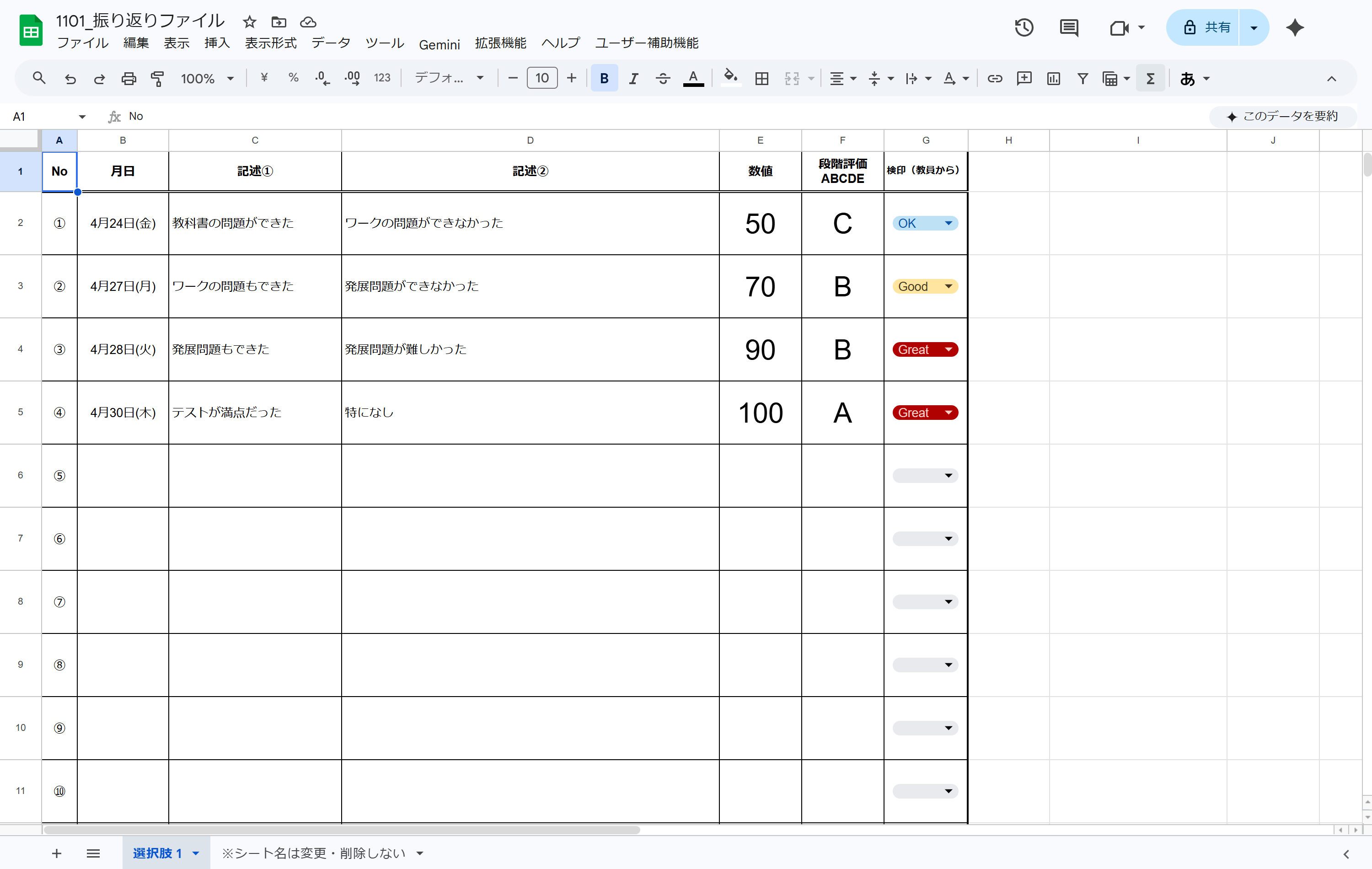
Task: Open version history clock icon
Action: pyautogui.click(x=1024, y=27)
